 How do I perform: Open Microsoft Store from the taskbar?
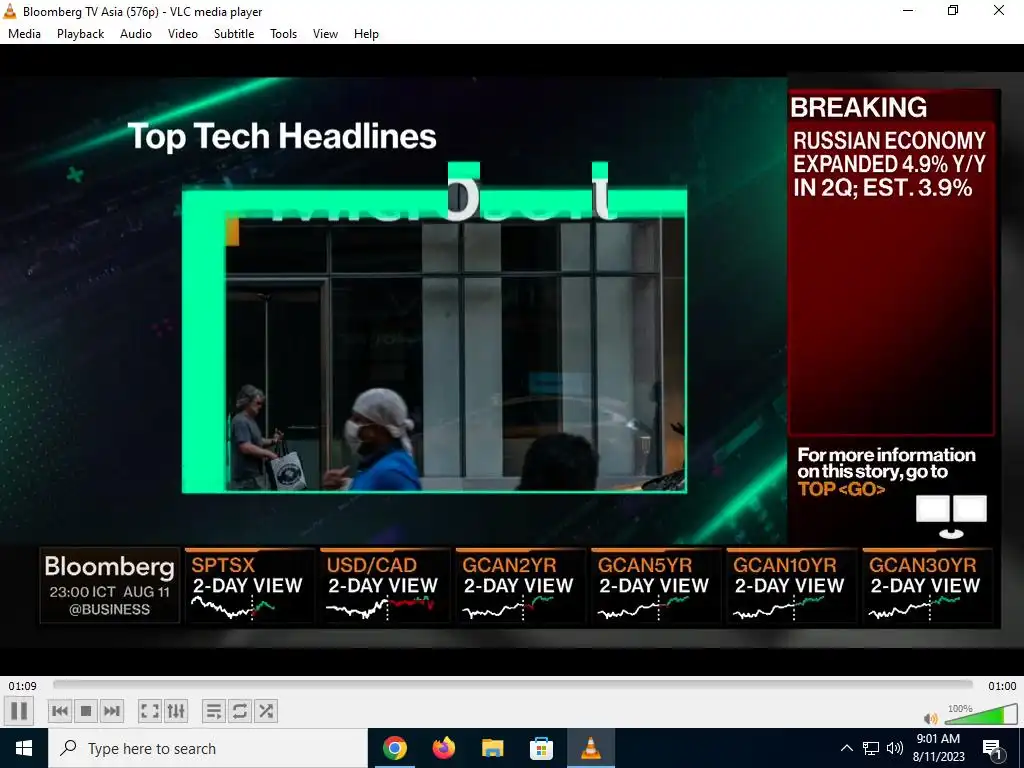[x=541, y=748]
